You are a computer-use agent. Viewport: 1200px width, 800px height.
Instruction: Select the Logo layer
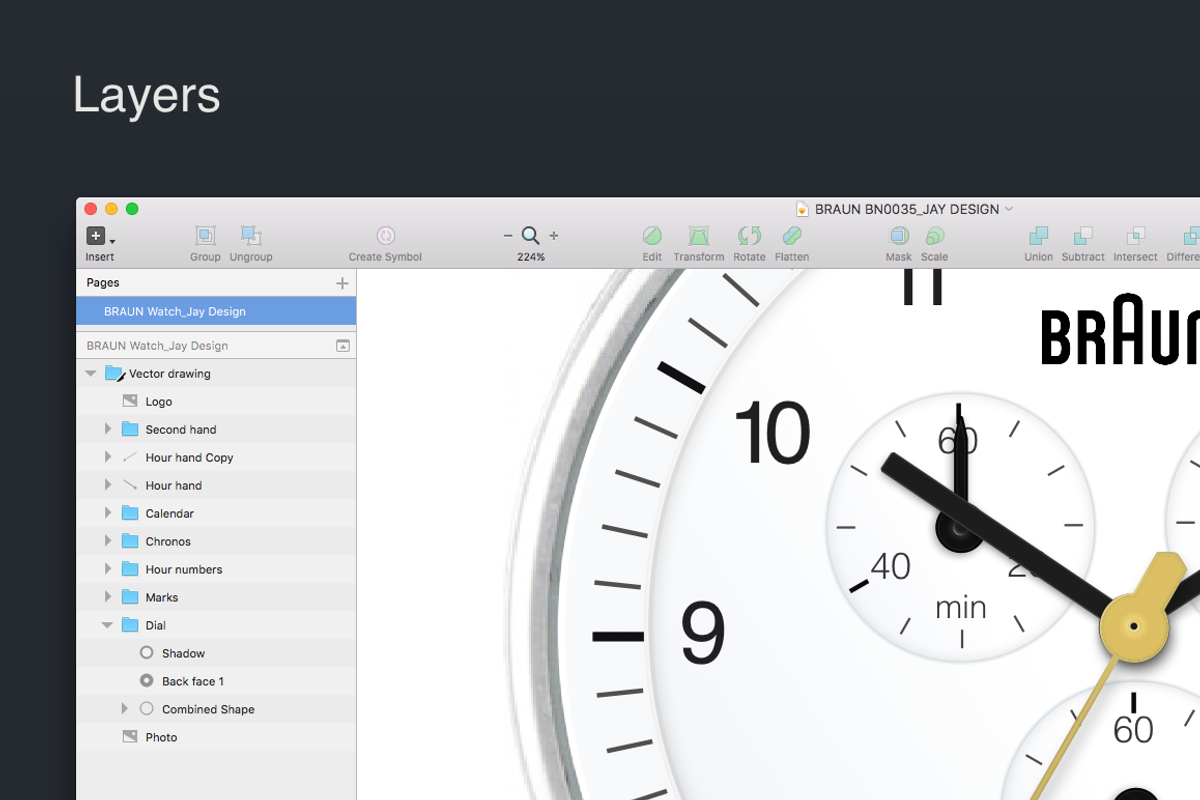[216, 401]
